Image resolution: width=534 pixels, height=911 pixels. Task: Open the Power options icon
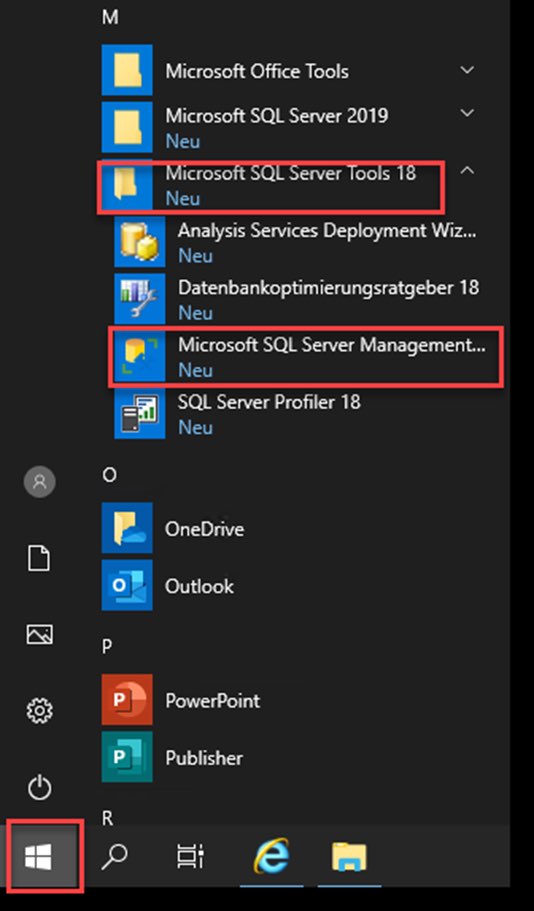coord(40,787)
